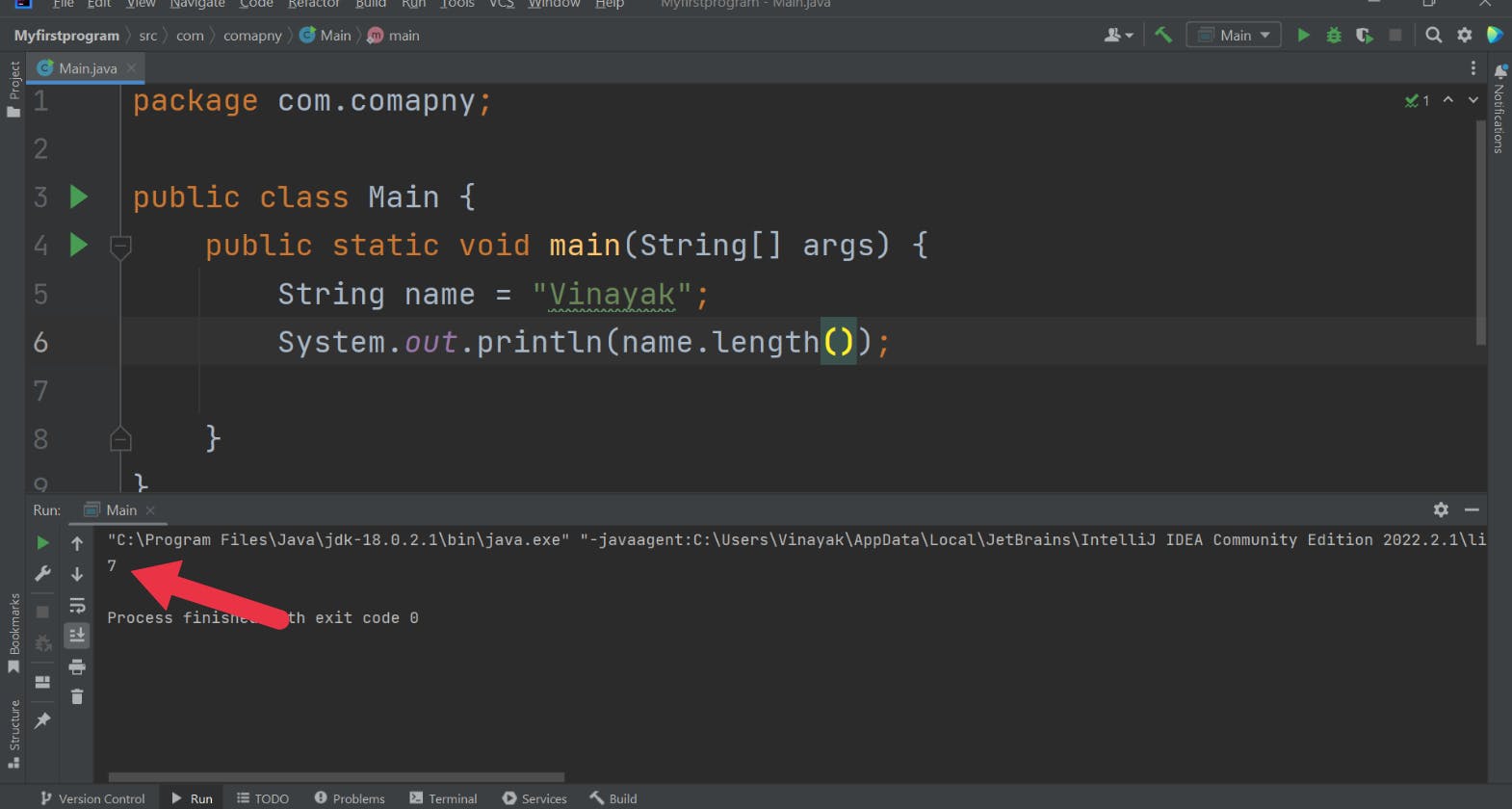Stop the process with the top toolbar square

pos(1395,36)
